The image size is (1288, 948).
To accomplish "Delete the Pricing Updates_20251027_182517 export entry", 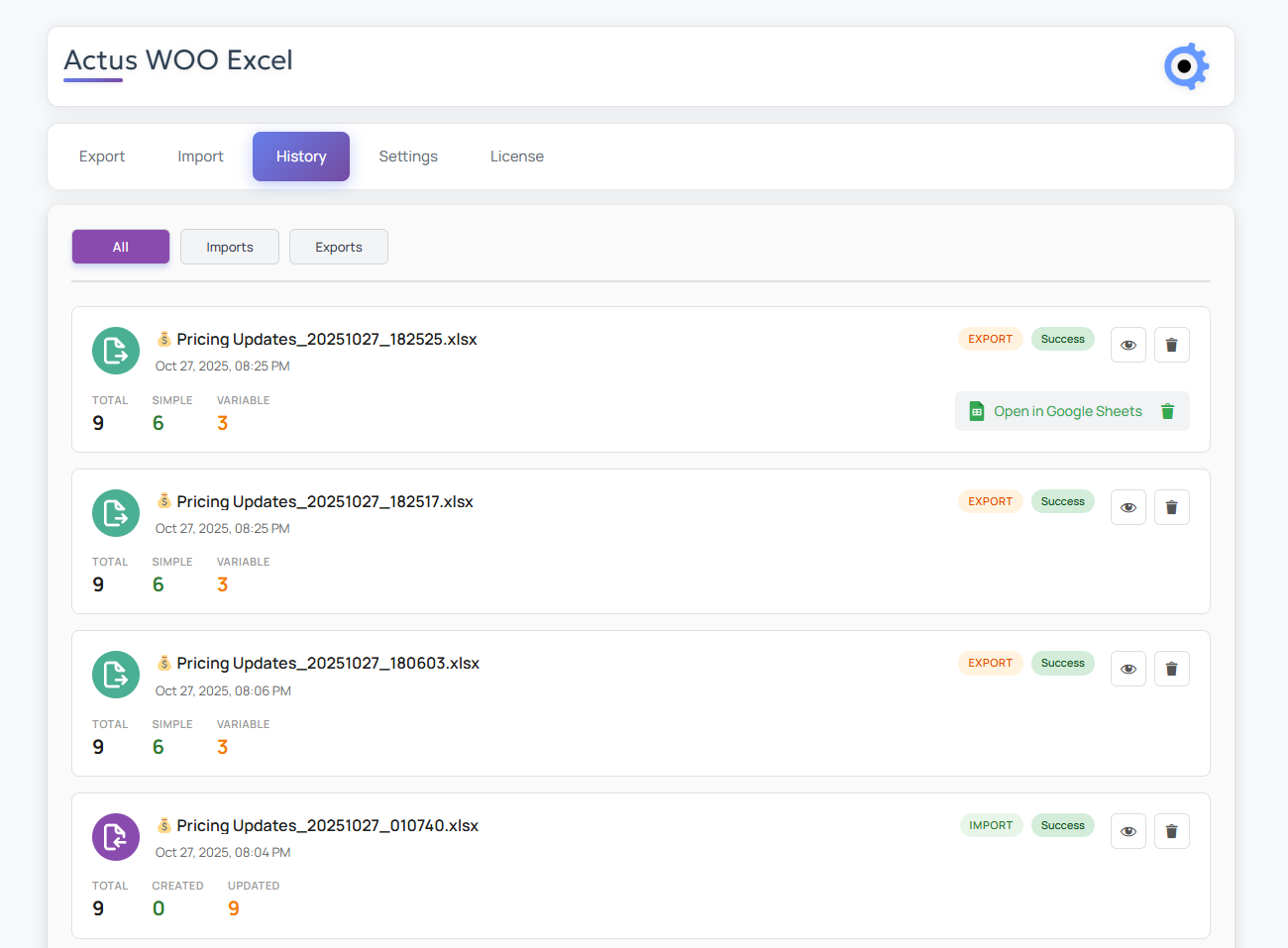I will pos(1171,506).
